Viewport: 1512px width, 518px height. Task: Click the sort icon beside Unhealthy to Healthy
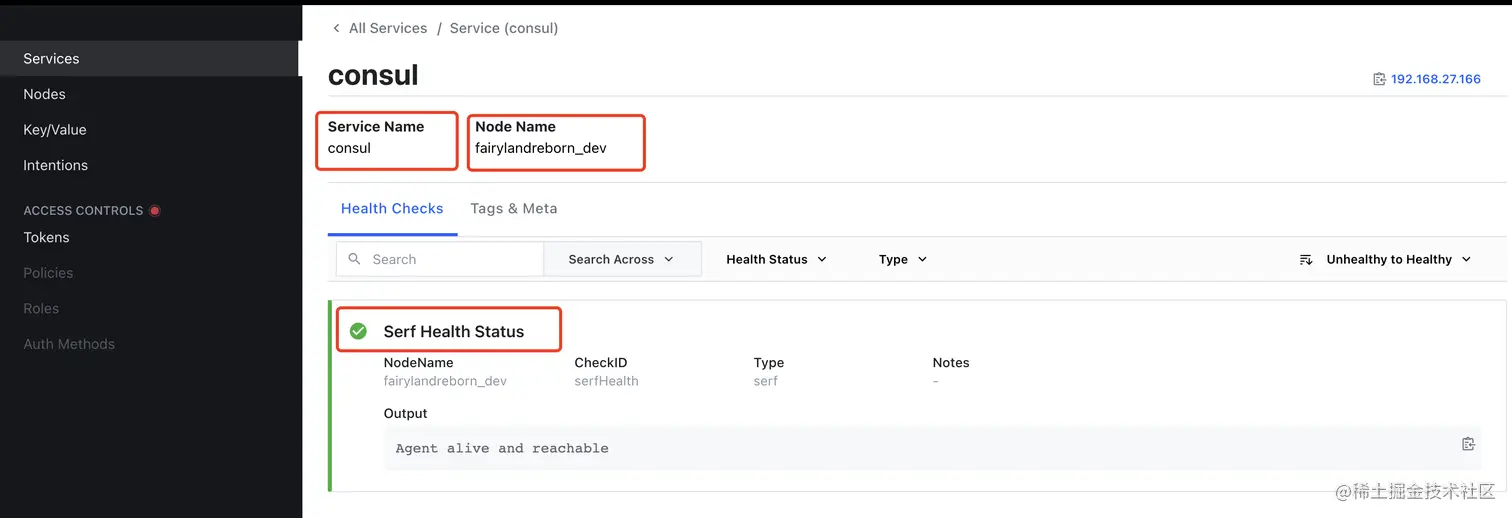point(1305,260)
